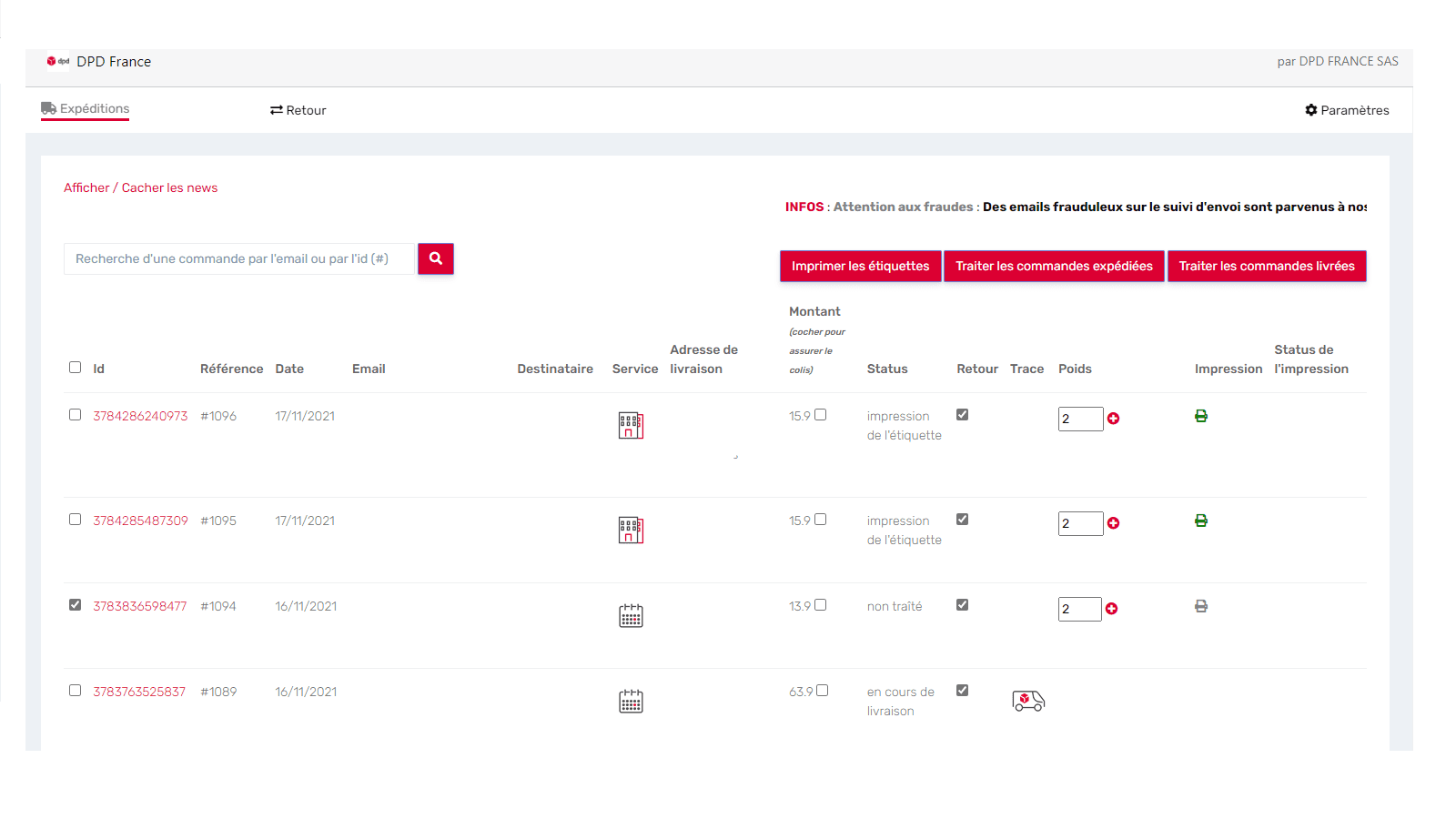The image size is (1456, 819).
Task: Click Traiter les commandes livrées button
Action: [x=1266, y=266]
